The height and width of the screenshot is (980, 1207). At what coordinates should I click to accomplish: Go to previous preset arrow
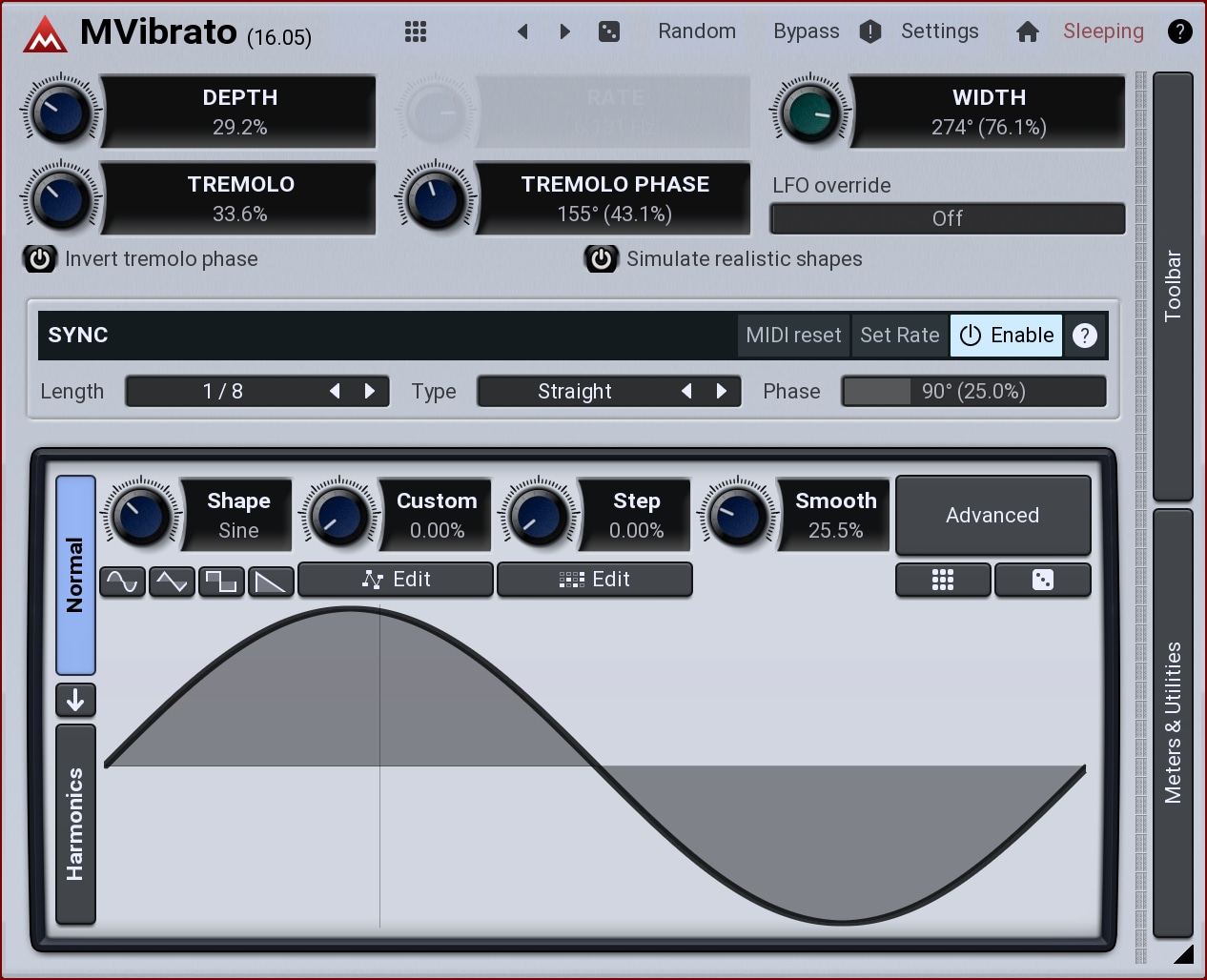coord(522,31)
